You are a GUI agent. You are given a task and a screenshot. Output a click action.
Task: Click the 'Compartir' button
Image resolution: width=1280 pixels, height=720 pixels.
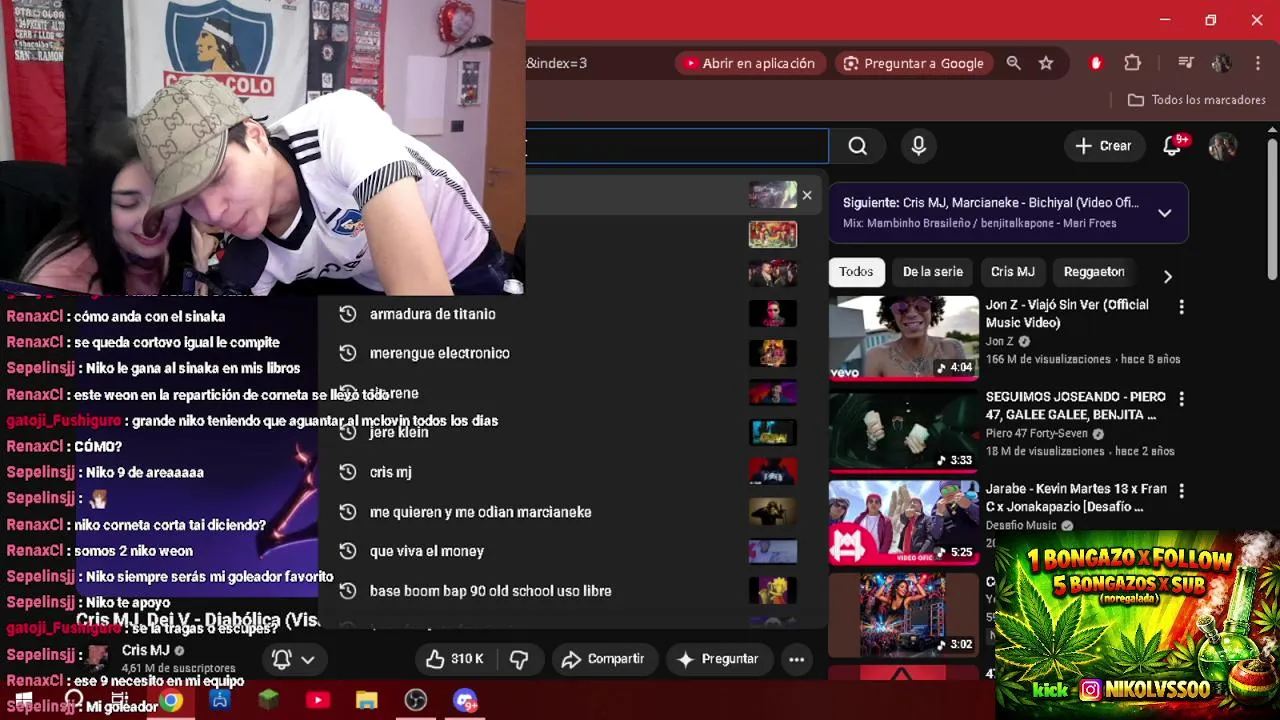click(603, 659)
